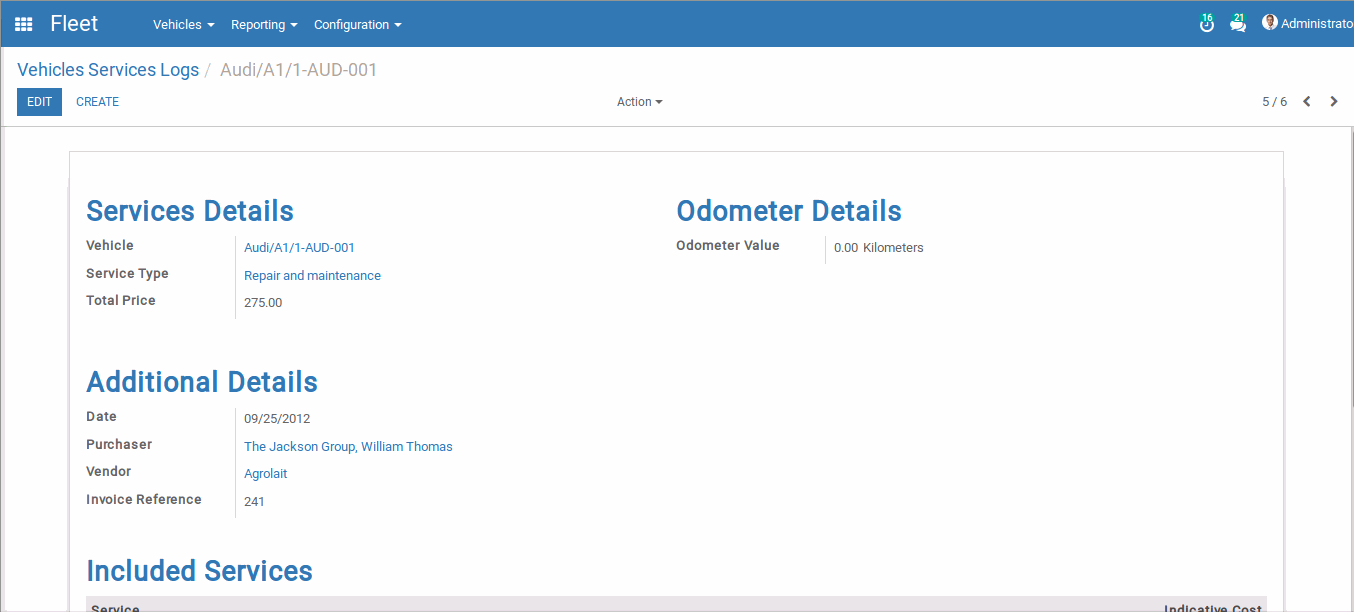Screen dimensions: 1354x612
Task: Open the apps grid menu icon
Action: (x=23, y=24)
